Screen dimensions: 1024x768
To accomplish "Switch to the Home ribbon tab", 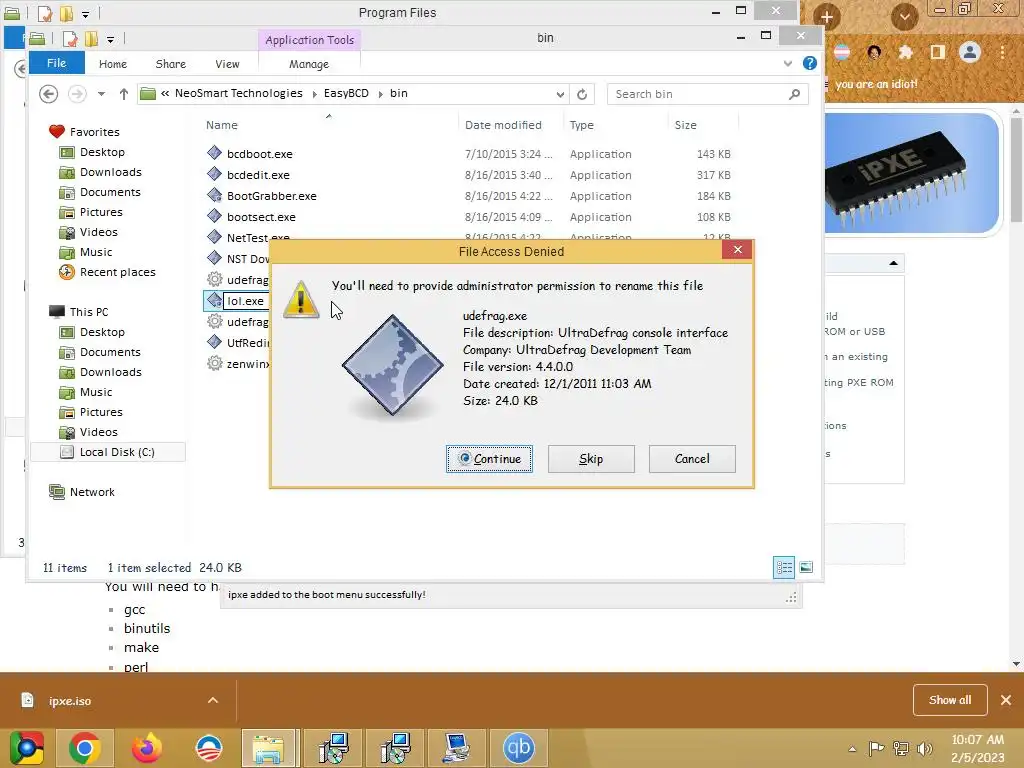I will [x=113, y=64].
